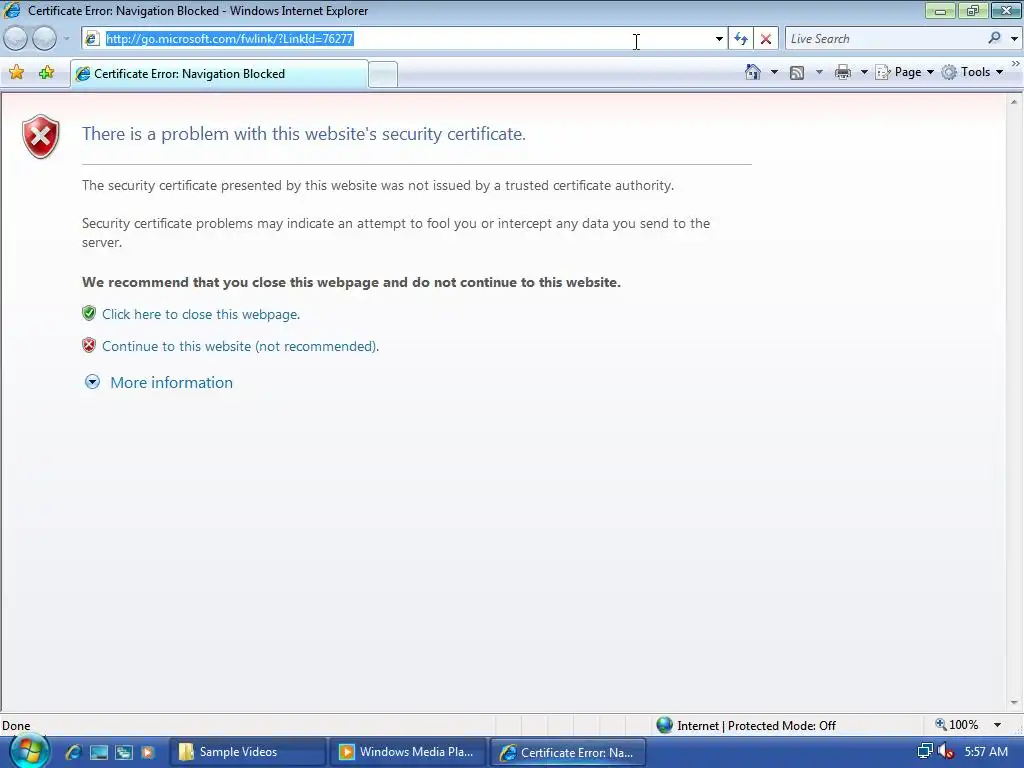1024x768 pixels.
Task: Switch to Windows Media Player taskbar button
Action: point(408,752)
